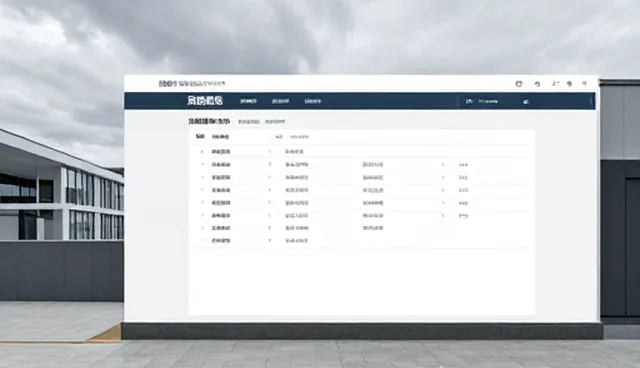Screen dimensions: 640x368
Task: Toggle the marker left of the first table row
Action: click(202, 152)
